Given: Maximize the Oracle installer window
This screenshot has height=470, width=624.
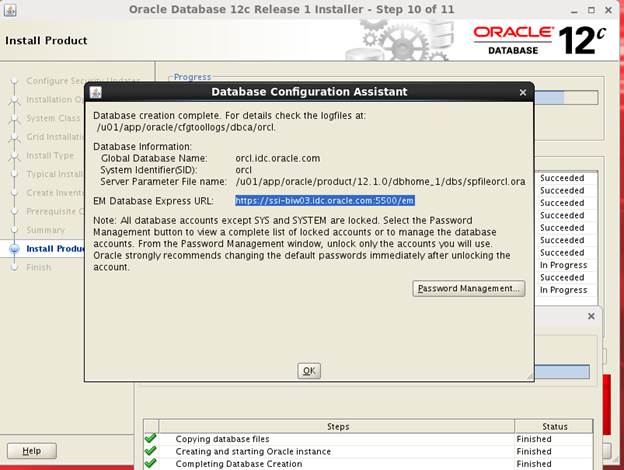Looking at the screenshot, I should click(x=591, y=10).
